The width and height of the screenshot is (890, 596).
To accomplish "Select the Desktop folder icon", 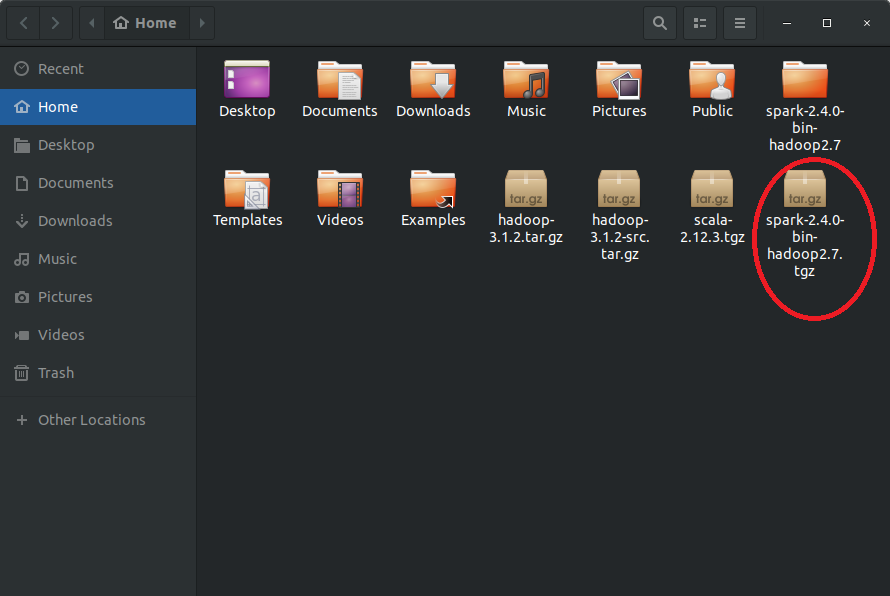I will tap(247, 79).
